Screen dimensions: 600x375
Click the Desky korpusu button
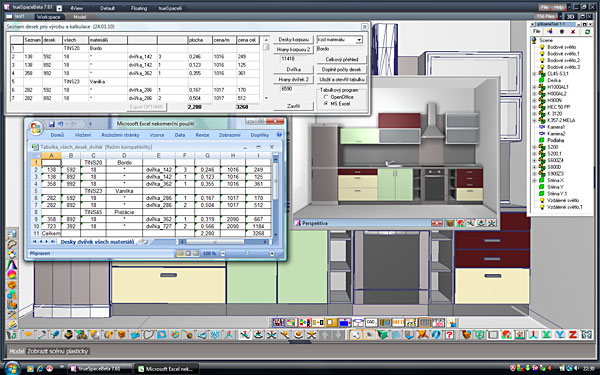pos(293,40)
